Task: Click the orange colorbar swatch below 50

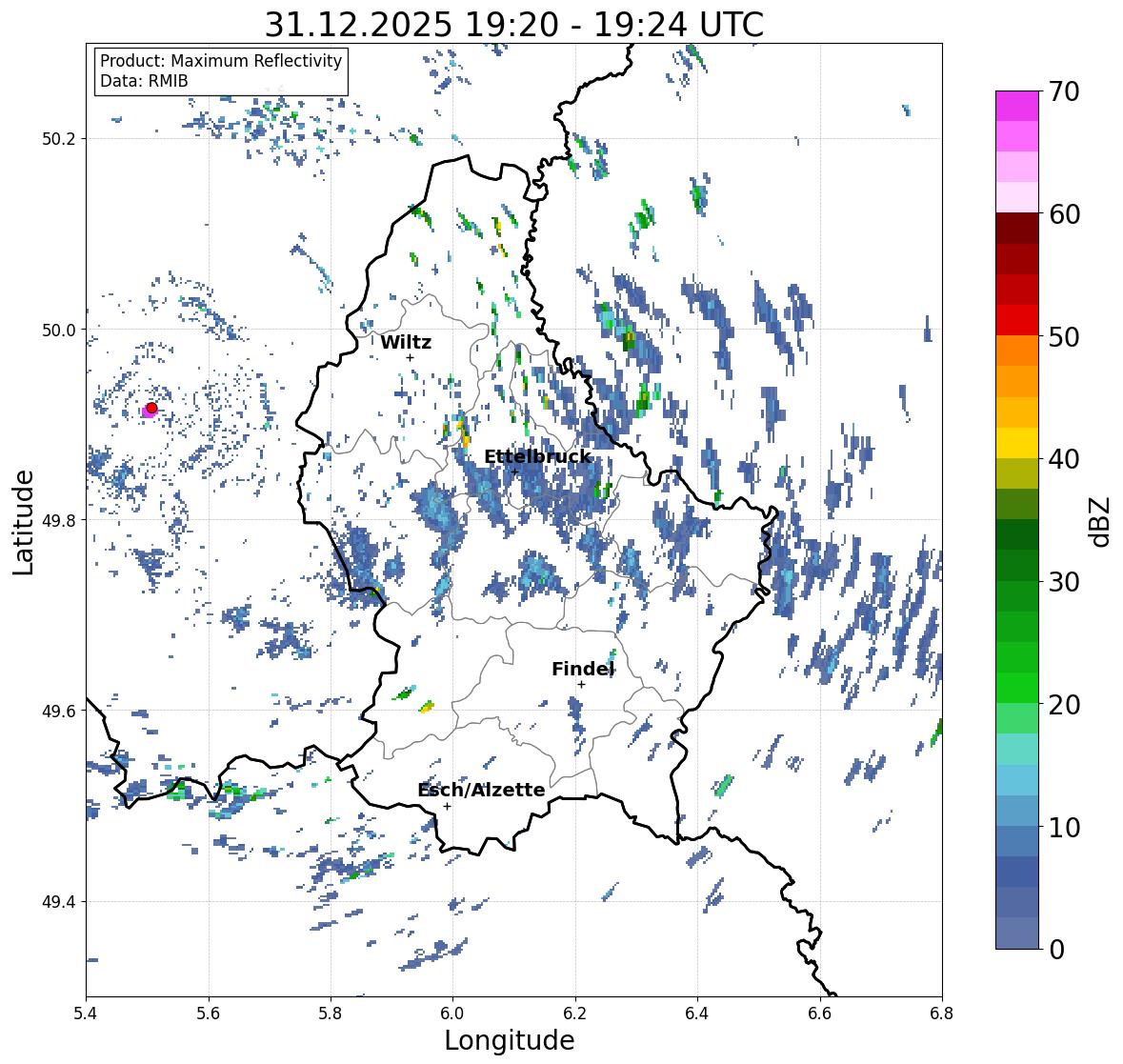Action: (x=1017, y=351)
